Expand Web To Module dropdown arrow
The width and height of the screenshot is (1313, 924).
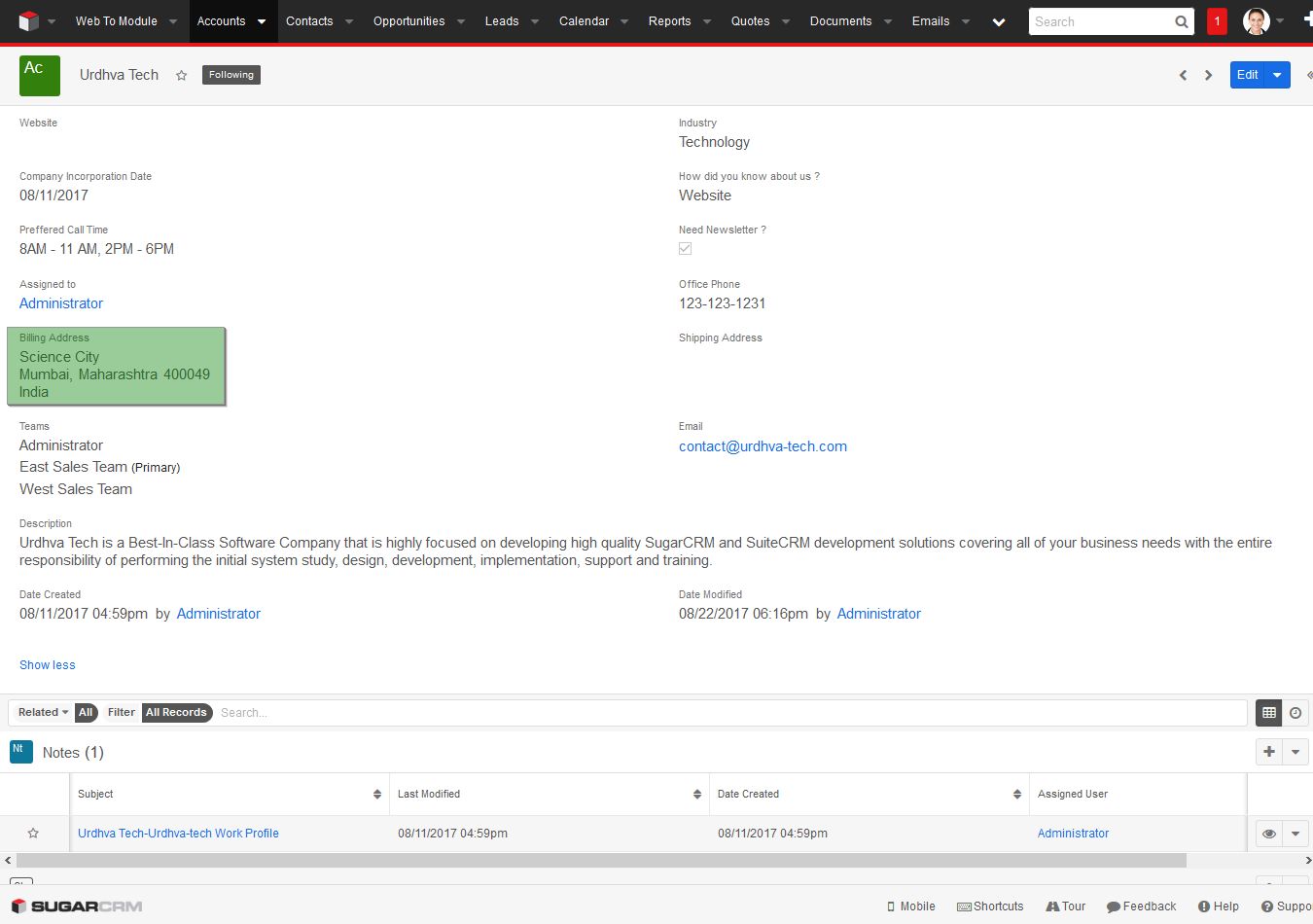pyautogui.click(x=173, y=21)
